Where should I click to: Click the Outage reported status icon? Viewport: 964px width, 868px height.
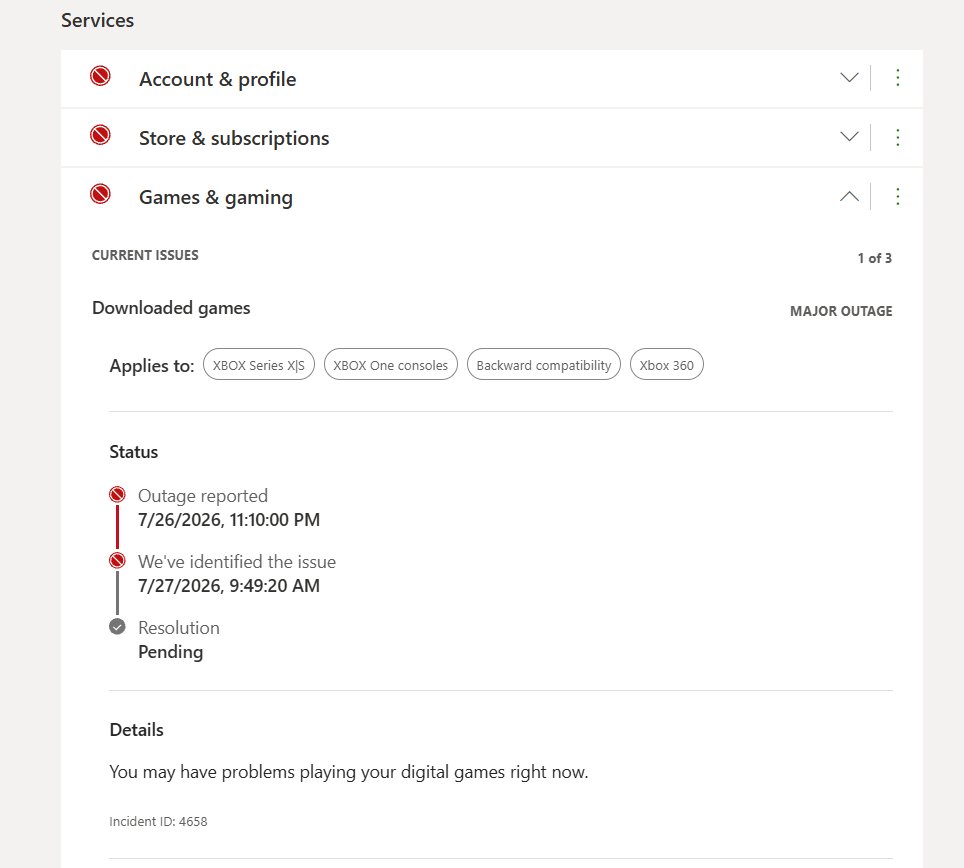tap(117, 494)
